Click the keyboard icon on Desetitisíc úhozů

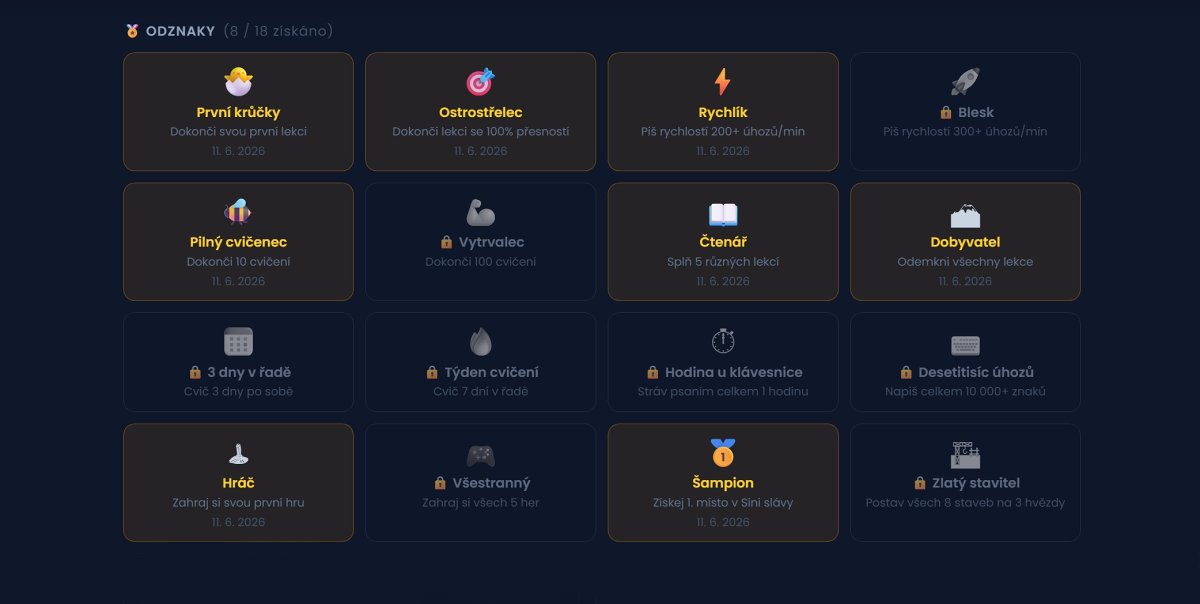pyautogui.click(x=965, y=345)
